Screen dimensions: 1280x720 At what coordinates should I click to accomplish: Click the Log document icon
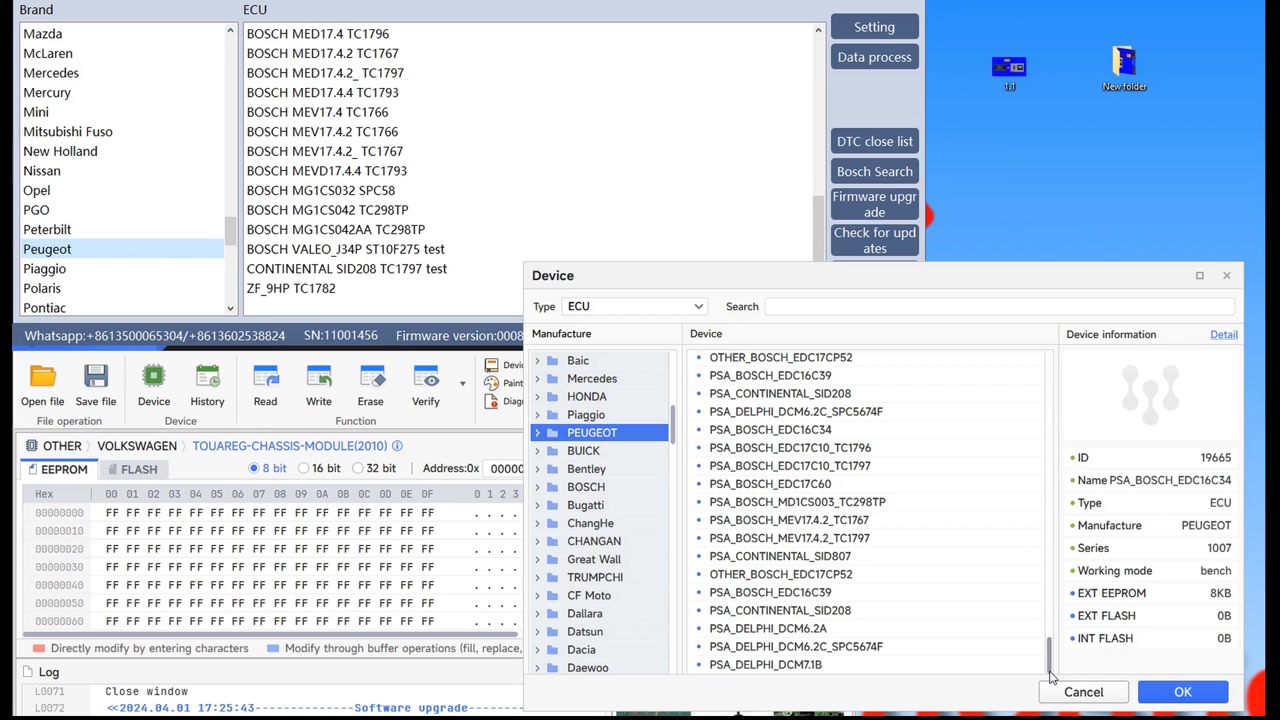coord(27,672)
